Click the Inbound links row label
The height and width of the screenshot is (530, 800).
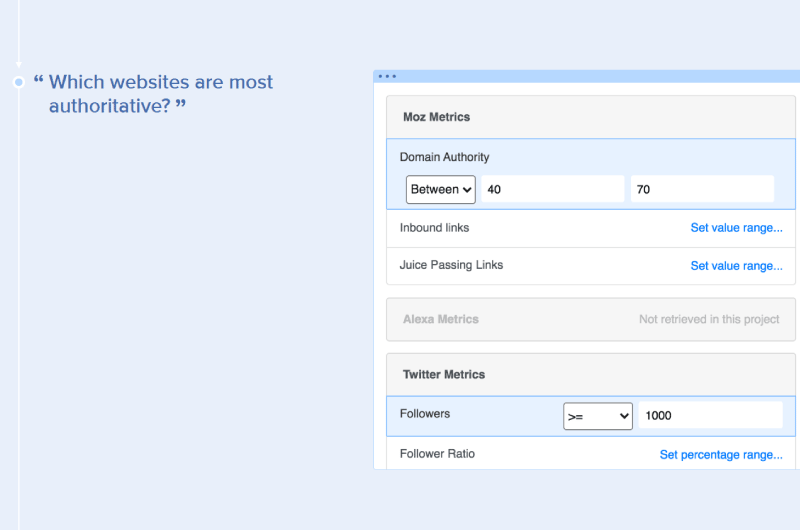point(434,228)
